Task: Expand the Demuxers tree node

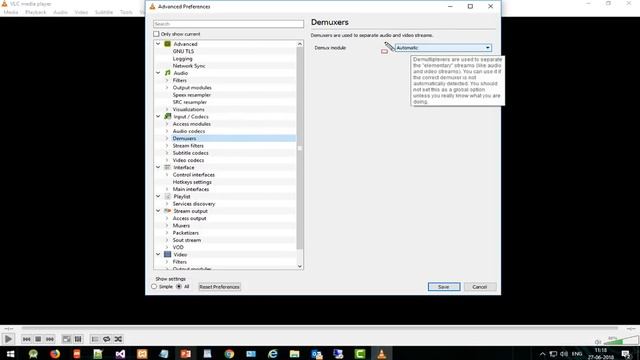Action: (167, 138)
